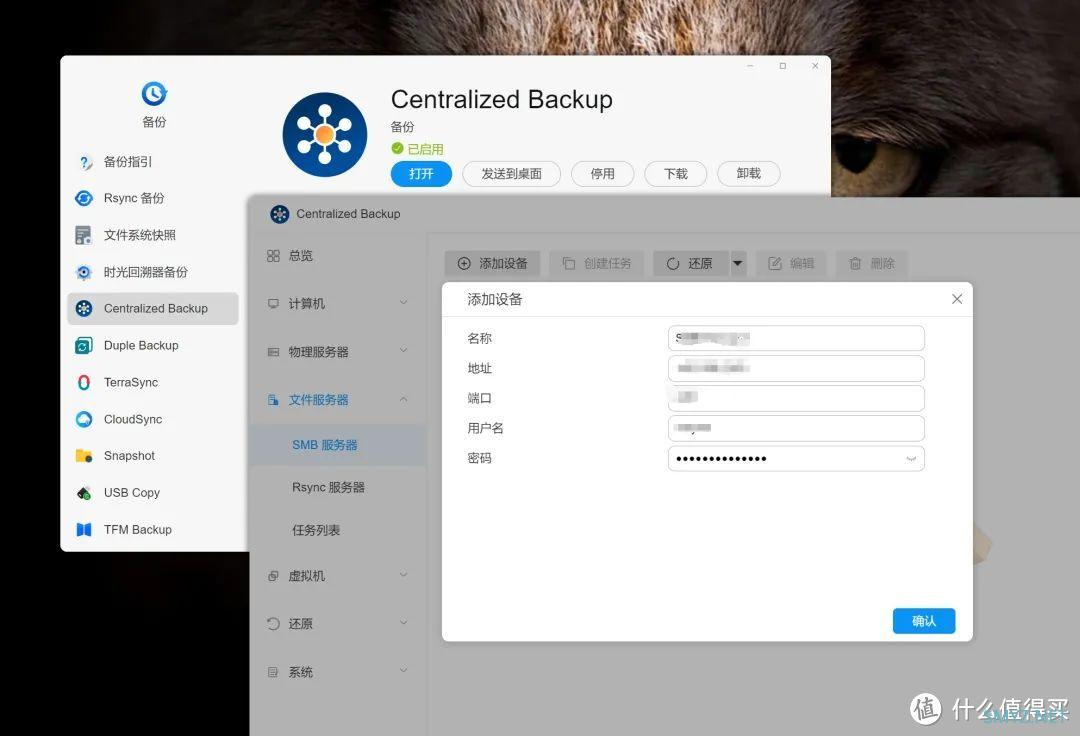Click the 文件服务器 file server icon
Viewport: 1080px width, 736px height.
click(x=273, y=400)
